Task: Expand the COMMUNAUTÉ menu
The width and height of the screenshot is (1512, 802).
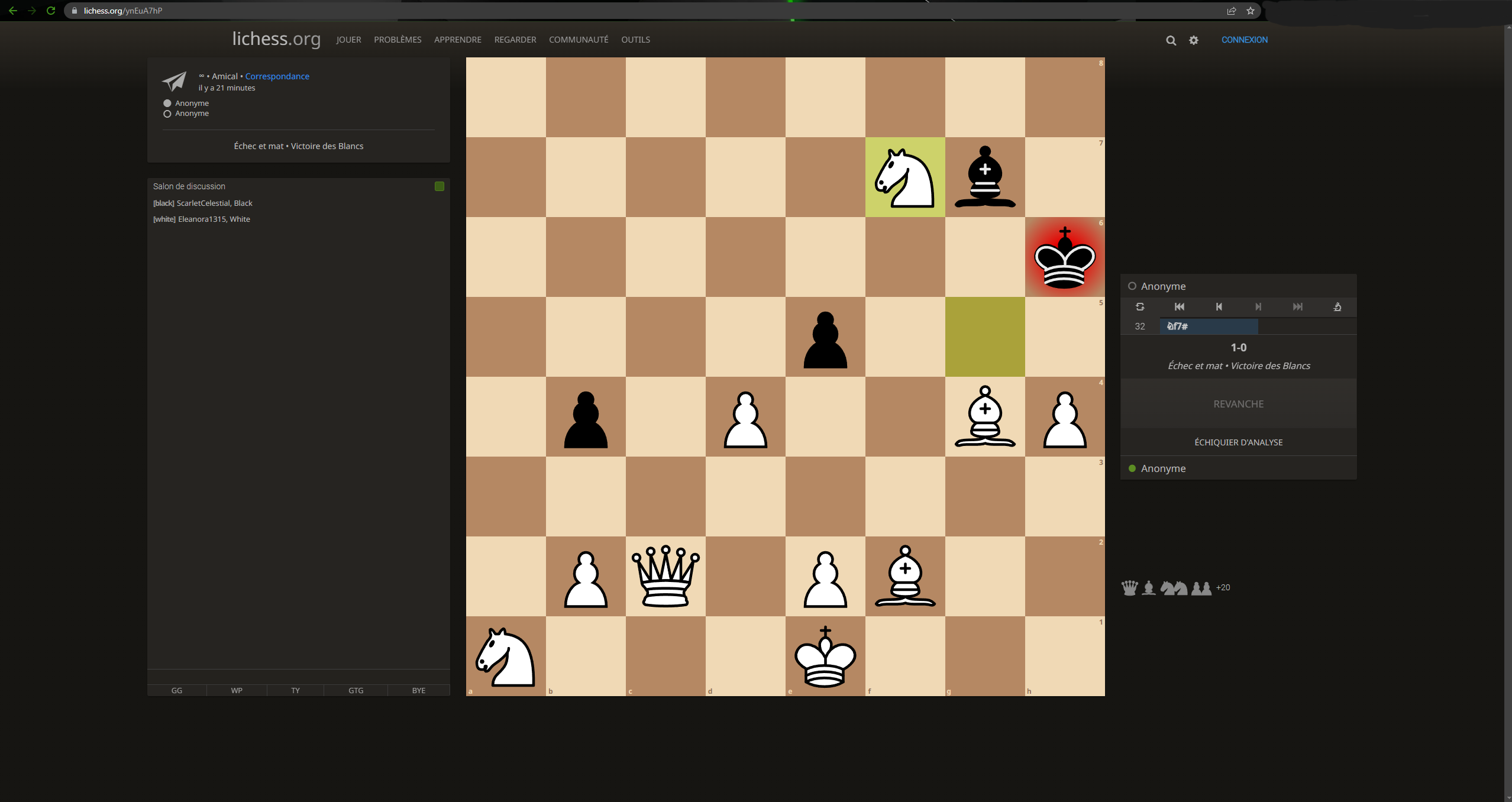Action: click(x=578, y=40)
